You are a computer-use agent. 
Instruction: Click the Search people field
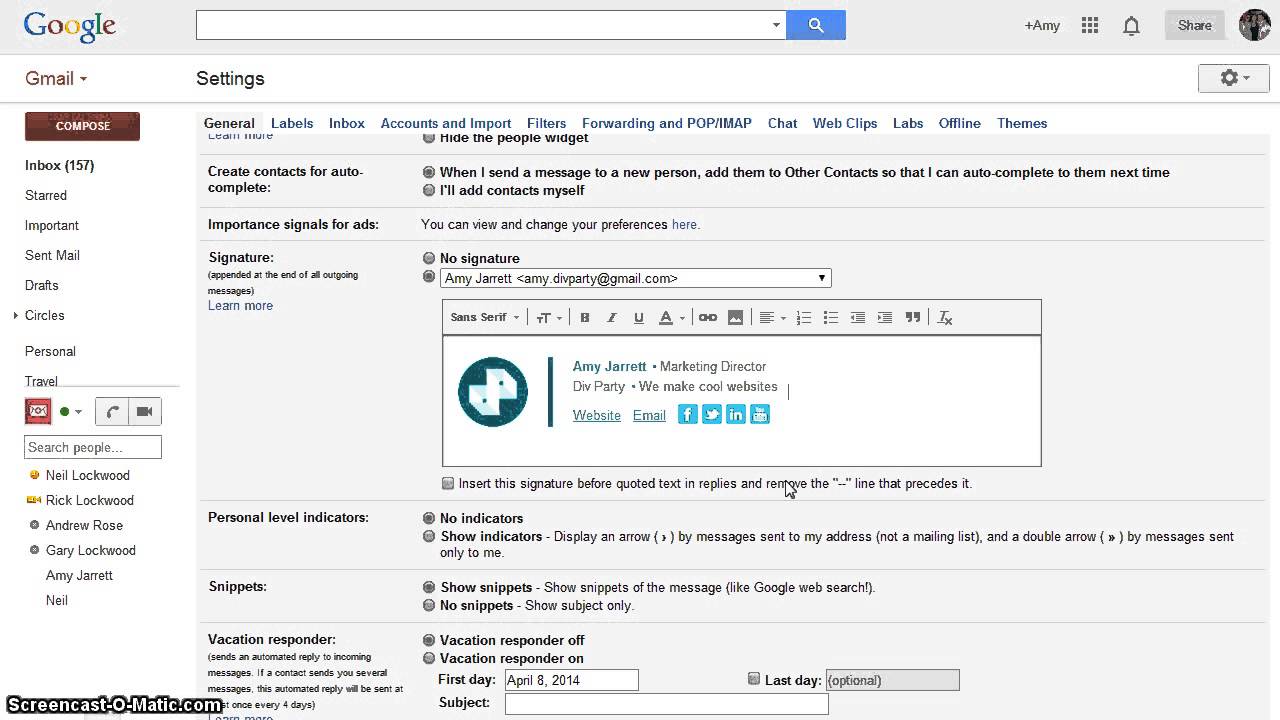tap(93, 447)
